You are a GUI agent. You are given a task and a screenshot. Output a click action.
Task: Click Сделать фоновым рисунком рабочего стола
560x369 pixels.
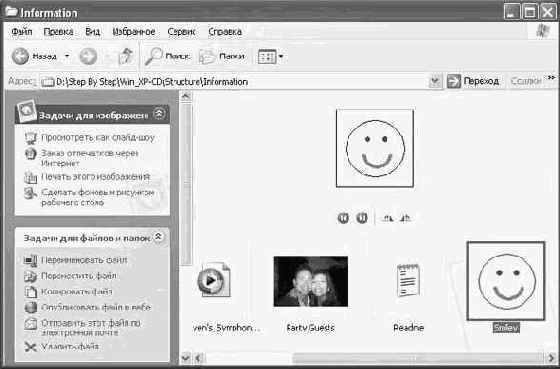[x=98, y=197]
